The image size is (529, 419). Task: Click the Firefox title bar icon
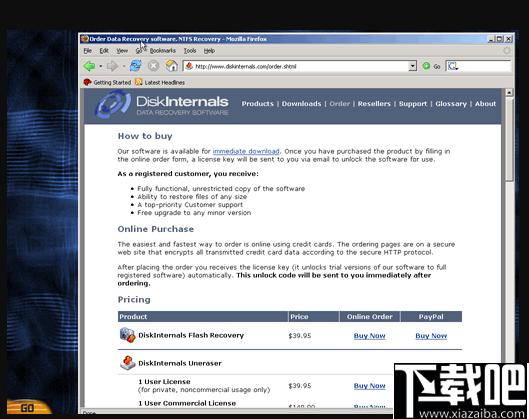[84, 39]
